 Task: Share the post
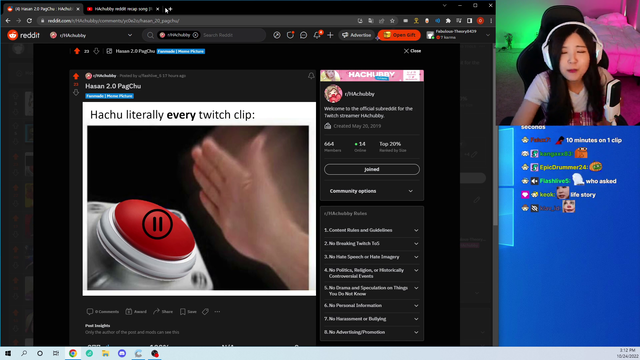coord(163,311)
